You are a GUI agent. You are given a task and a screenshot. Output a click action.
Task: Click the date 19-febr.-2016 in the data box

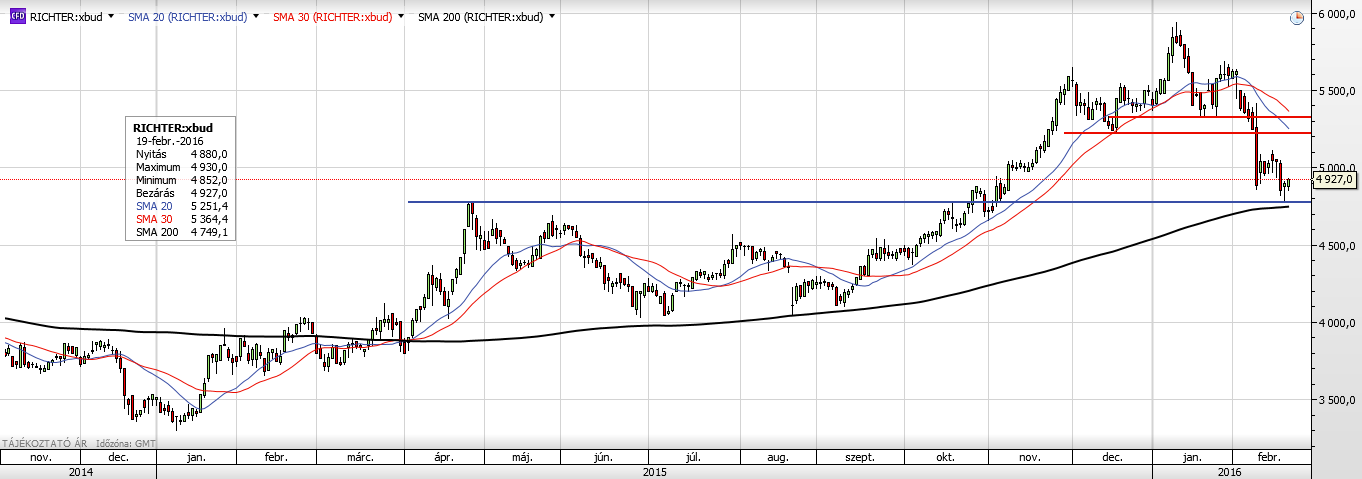[x=169, y=141]
